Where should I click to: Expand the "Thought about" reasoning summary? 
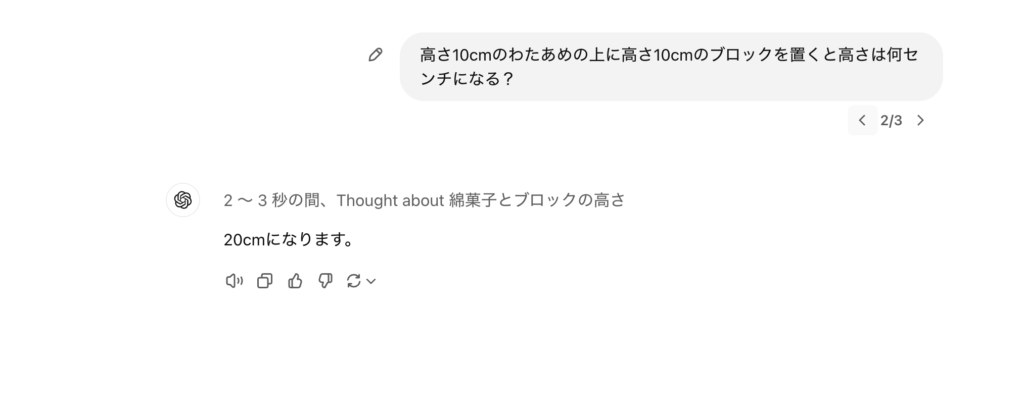pyautogui.click(x=424, y=200)
